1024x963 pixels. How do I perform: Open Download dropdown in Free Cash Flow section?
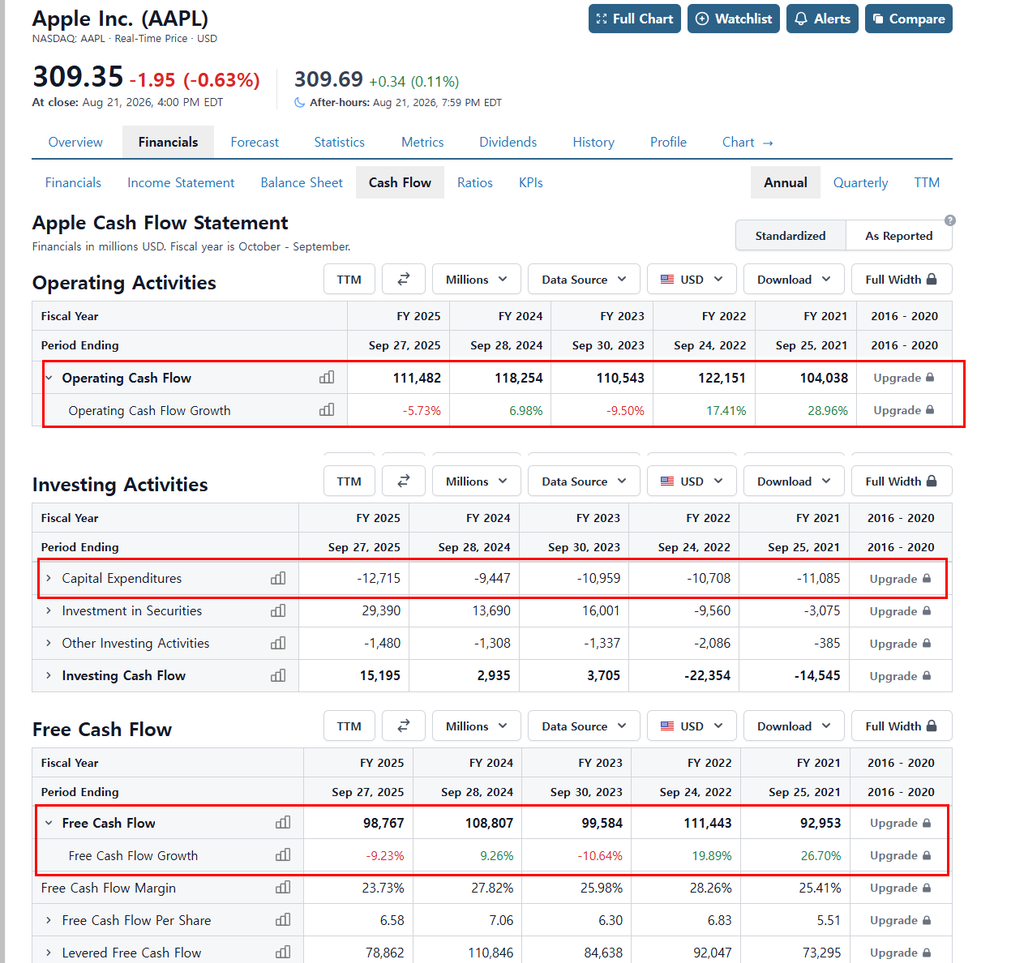coord(793,726)
